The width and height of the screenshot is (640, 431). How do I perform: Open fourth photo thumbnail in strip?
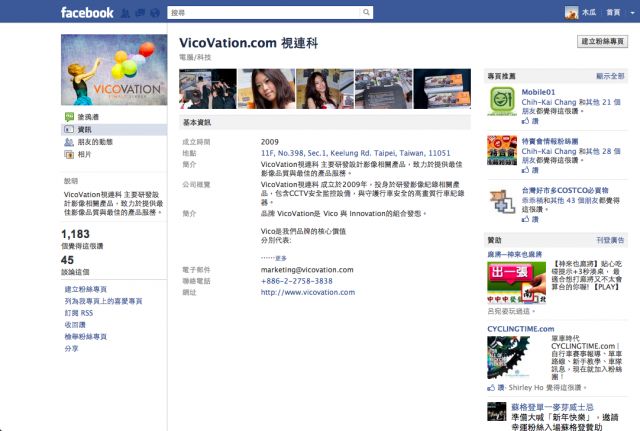[384, 89]
